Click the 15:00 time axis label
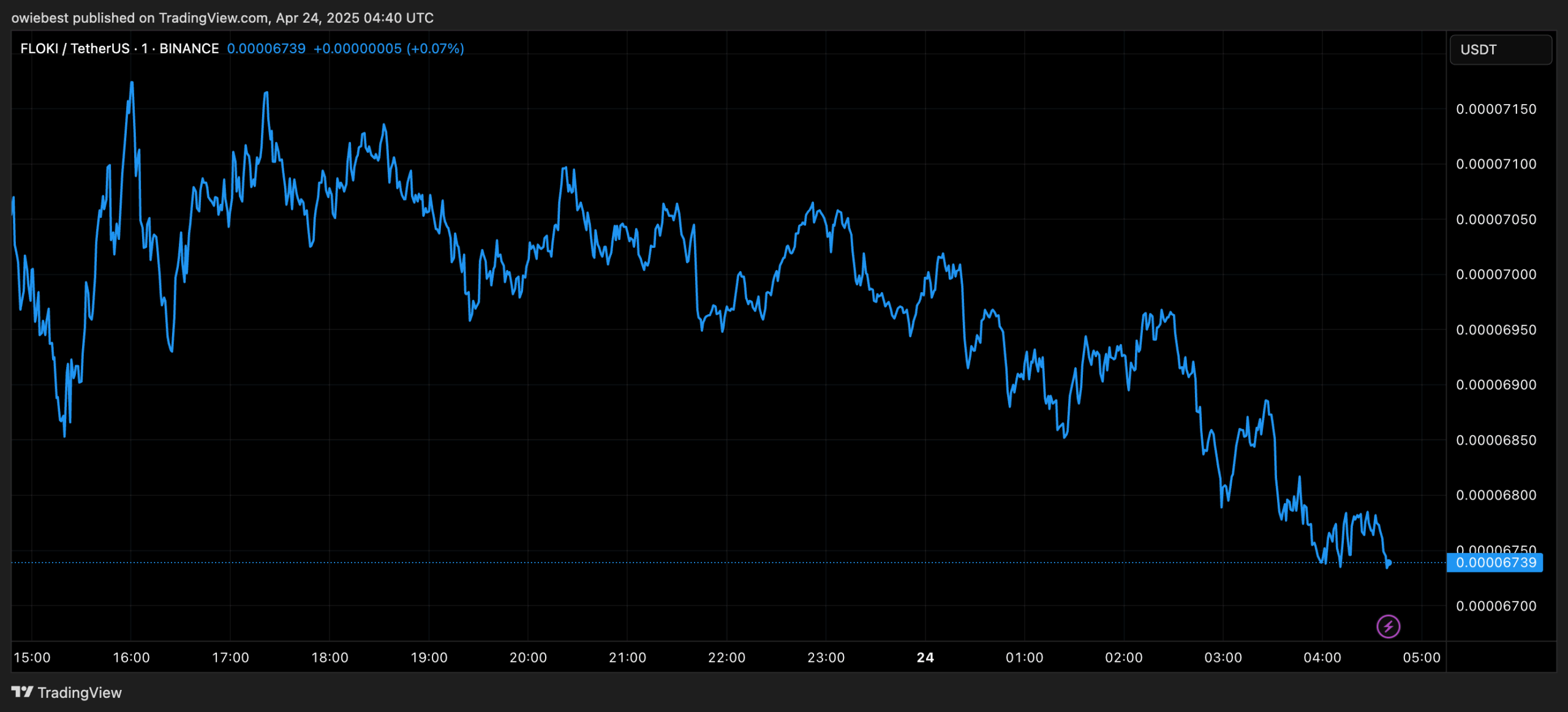Screen dimensions: 1568x712 pos(32,658)
